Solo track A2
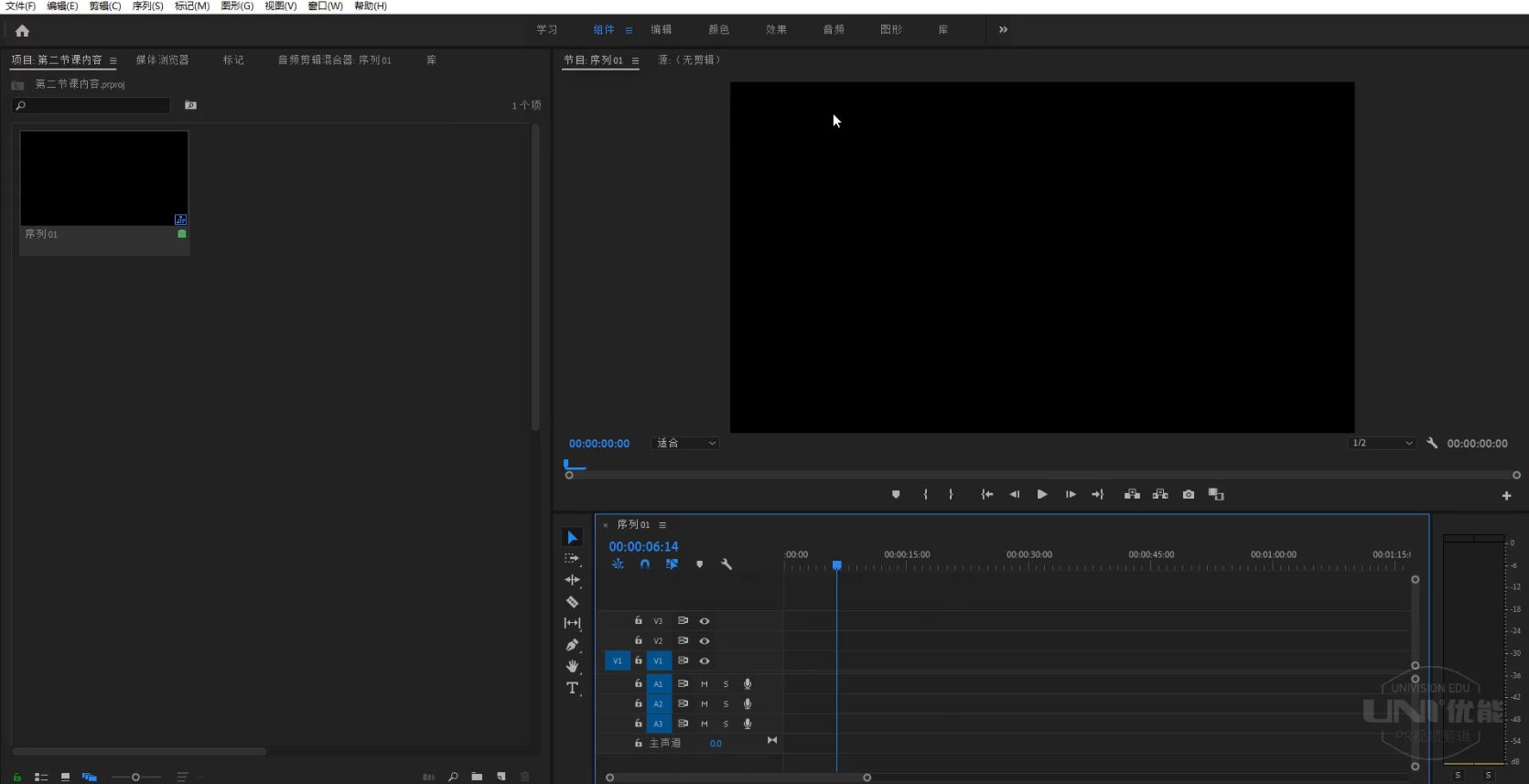The width and height of the screenshot is (1529, 784). (726, 704)
